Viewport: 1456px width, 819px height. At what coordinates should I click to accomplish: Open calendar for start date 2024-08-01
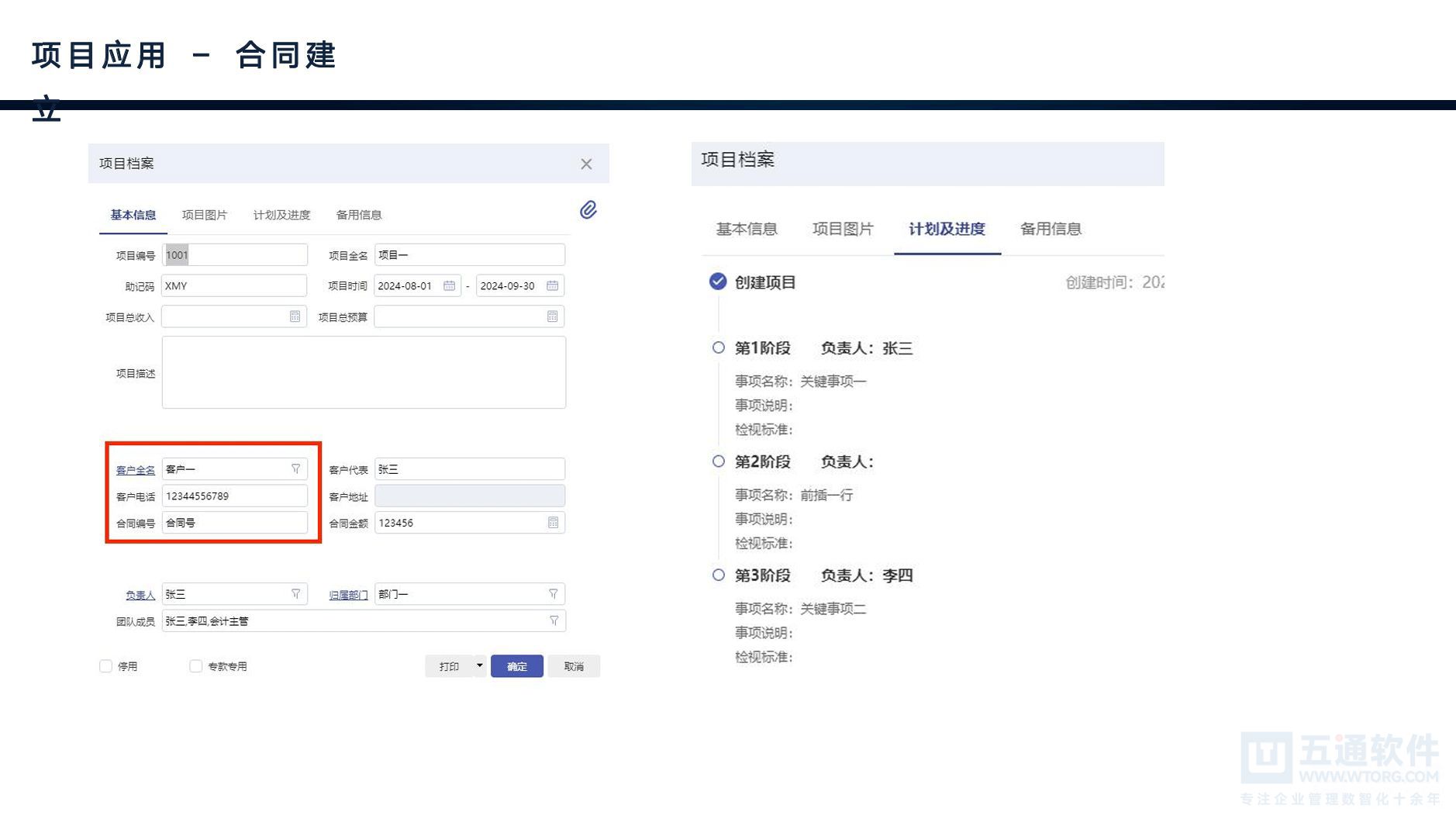(x=449, y=285)
